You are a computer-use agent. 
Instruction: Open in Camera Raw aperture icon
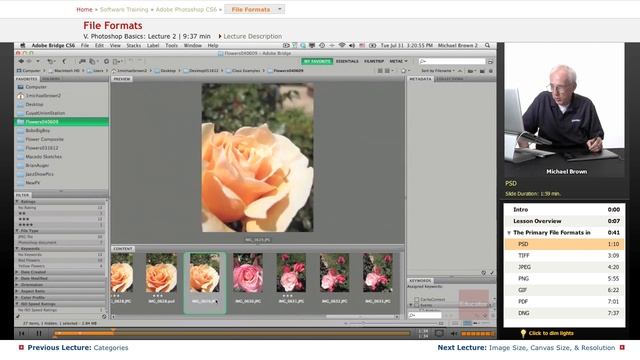tap(106, 61)
